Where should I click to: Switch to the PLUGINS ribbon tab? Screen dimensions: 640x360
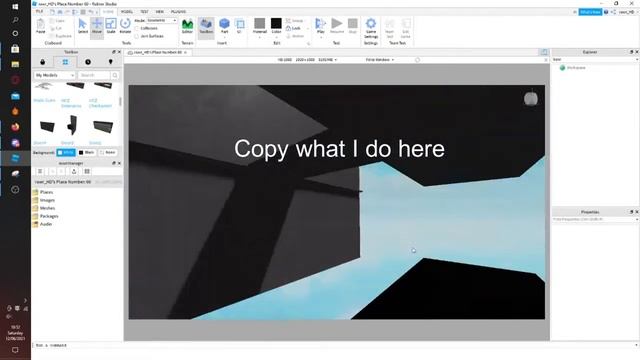pos(178,12)
